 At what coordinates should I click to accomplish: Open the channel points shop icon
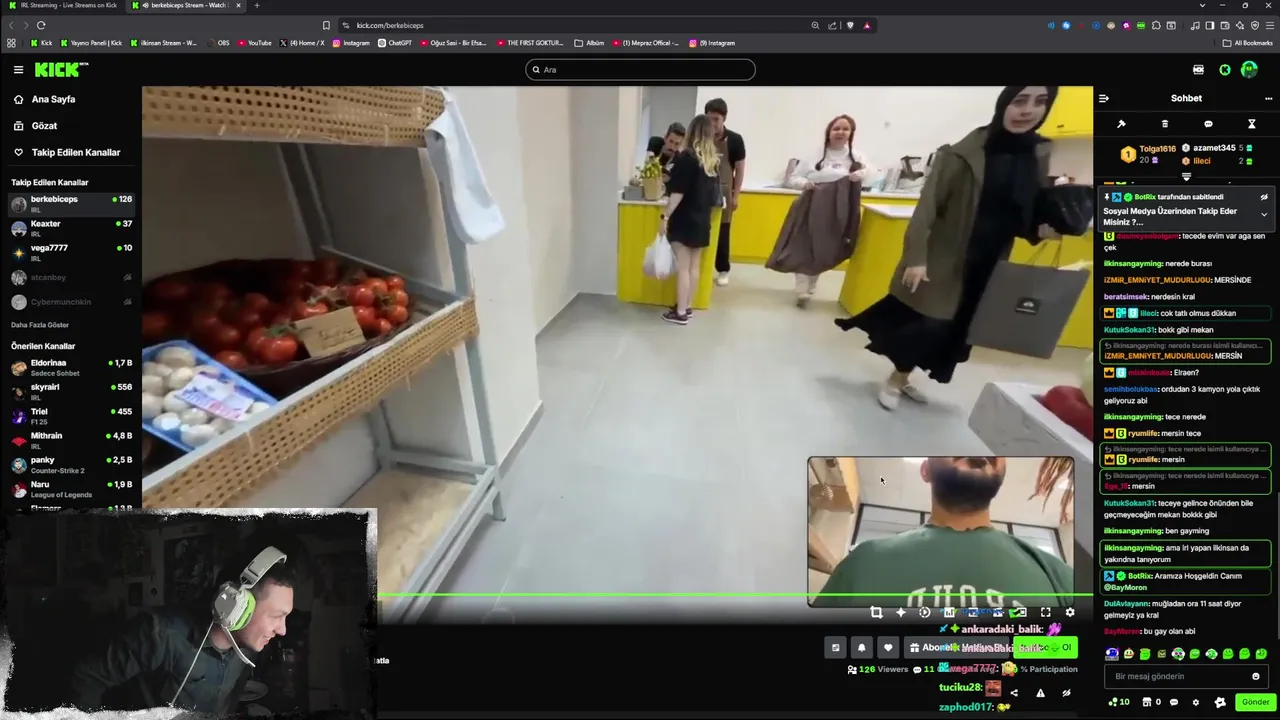(1146, 702)
